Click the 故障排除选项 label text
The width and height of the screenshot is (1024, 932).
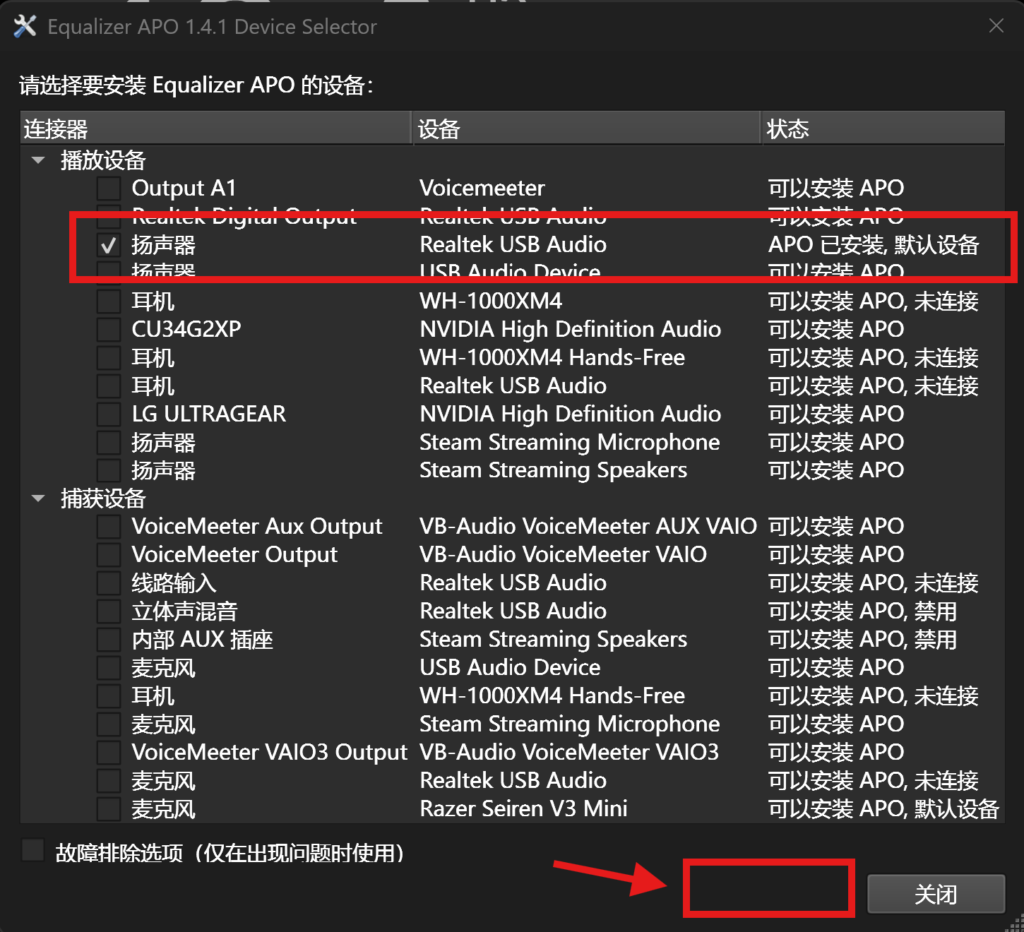[230, 853]
